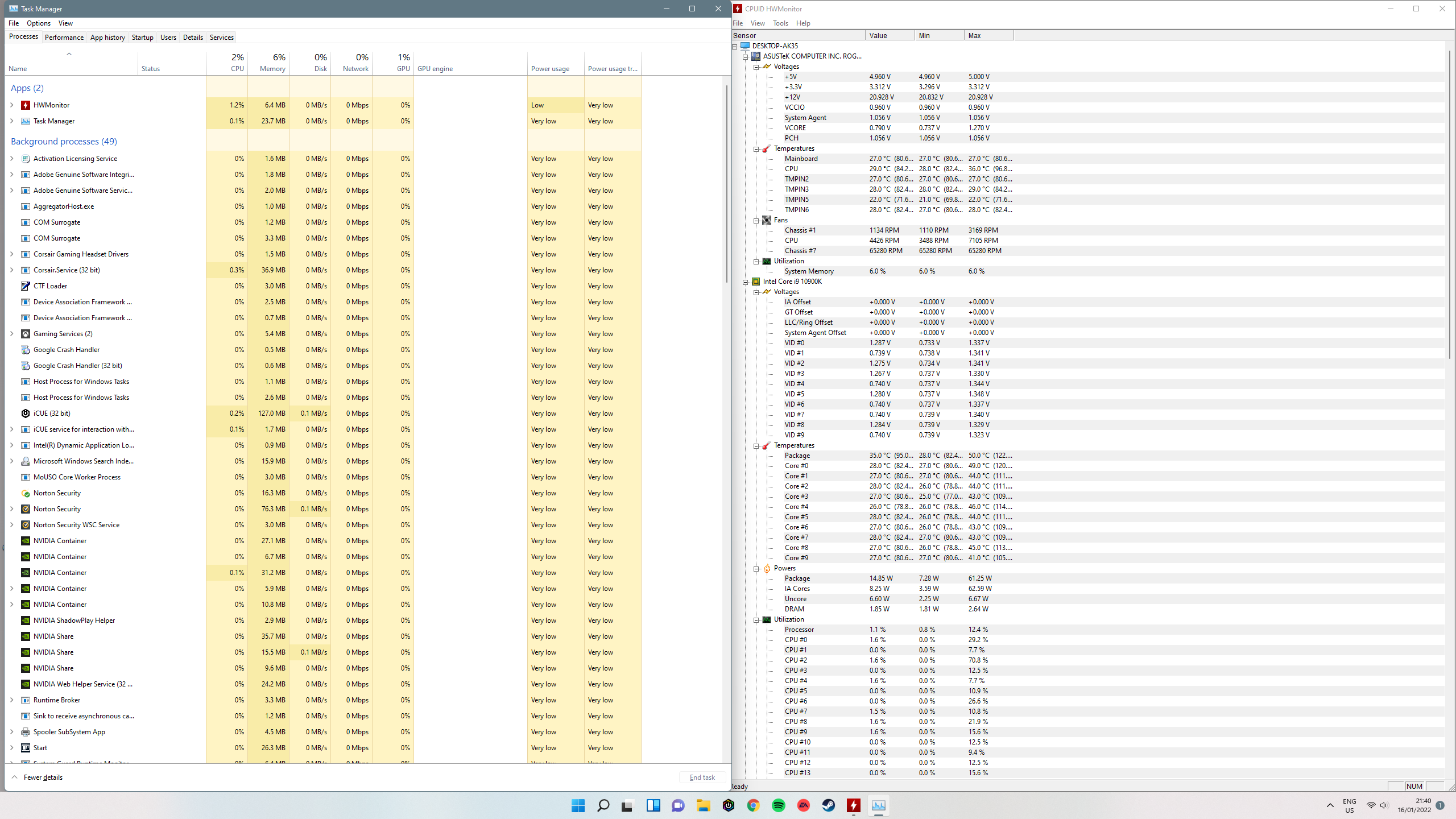Click the Google Crash Handler icon
This screenshot has height=819, width=1456.
[26, 350]
